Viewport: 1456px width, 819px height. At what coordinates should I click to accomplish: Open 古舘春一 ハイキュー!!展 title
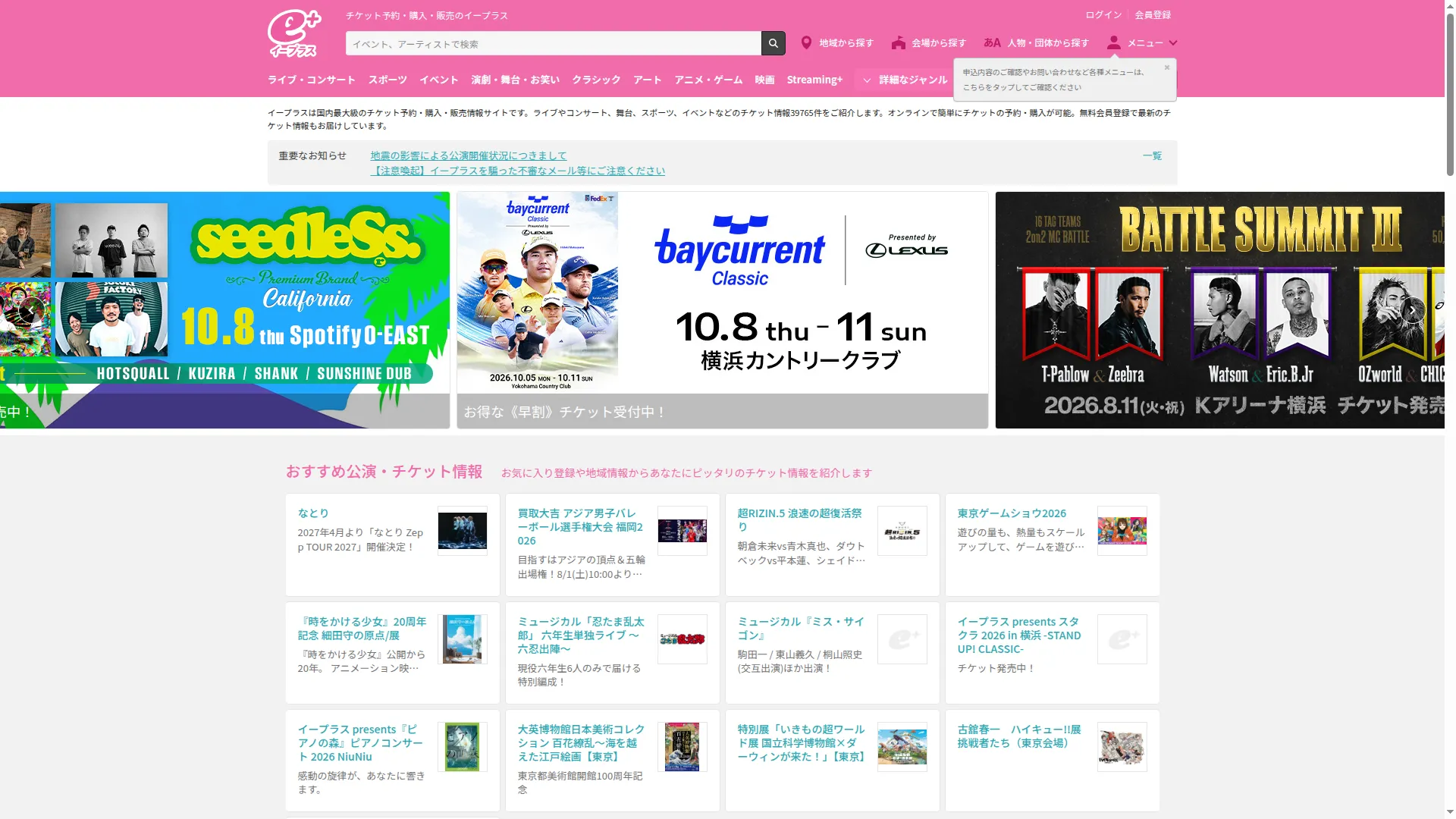[x=1019, y=736]
